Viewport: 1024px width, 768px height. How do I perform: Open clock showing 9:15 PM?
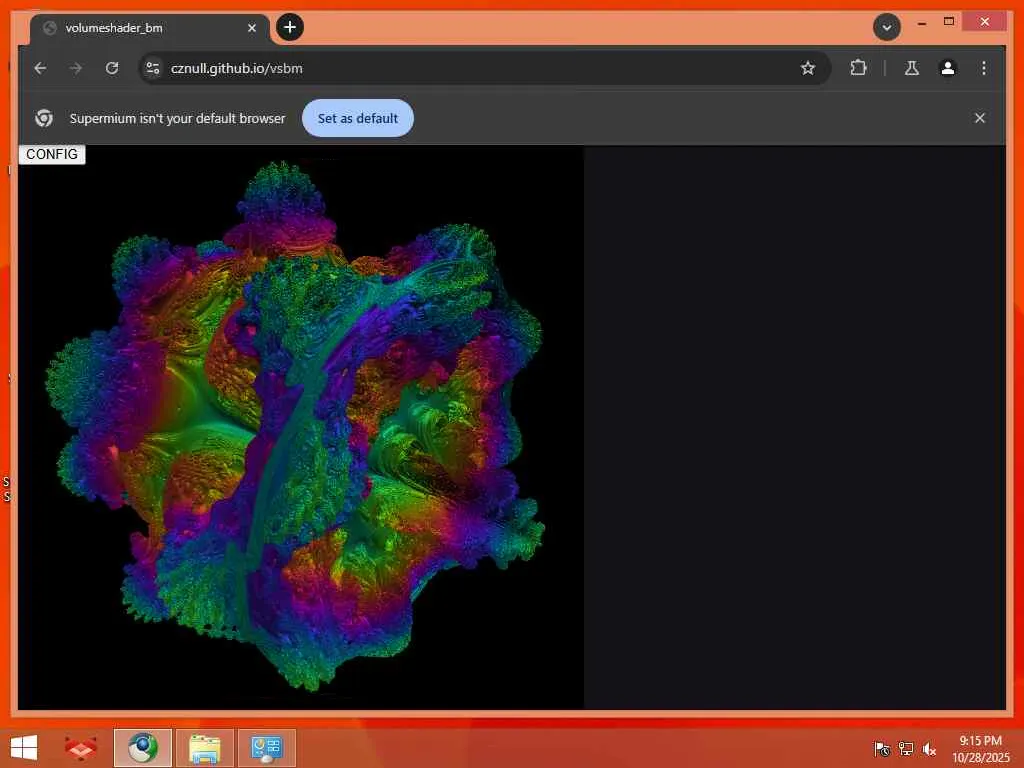[980, 748]
